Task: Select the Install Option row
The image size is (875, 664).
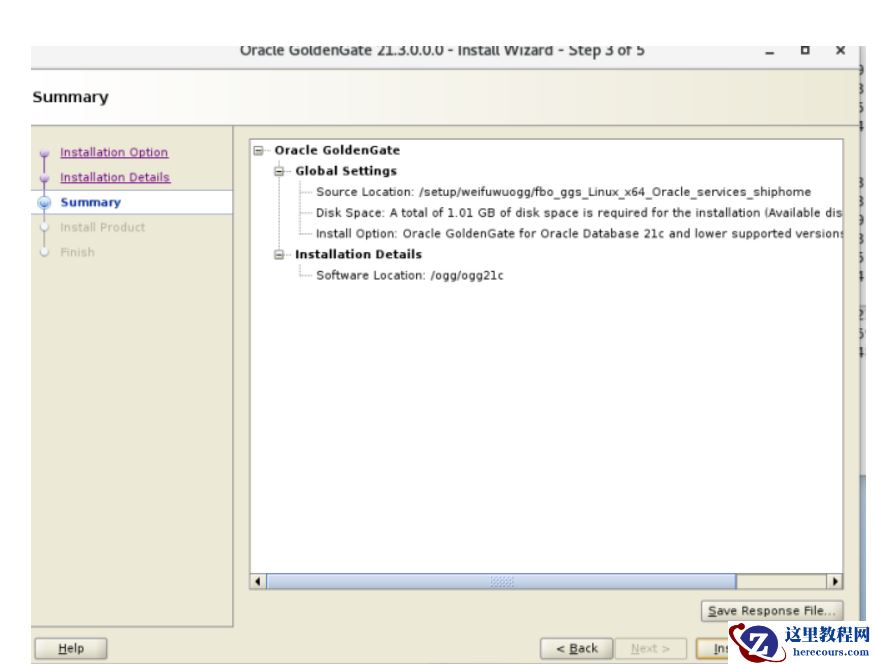Action: tap(579, 234)
